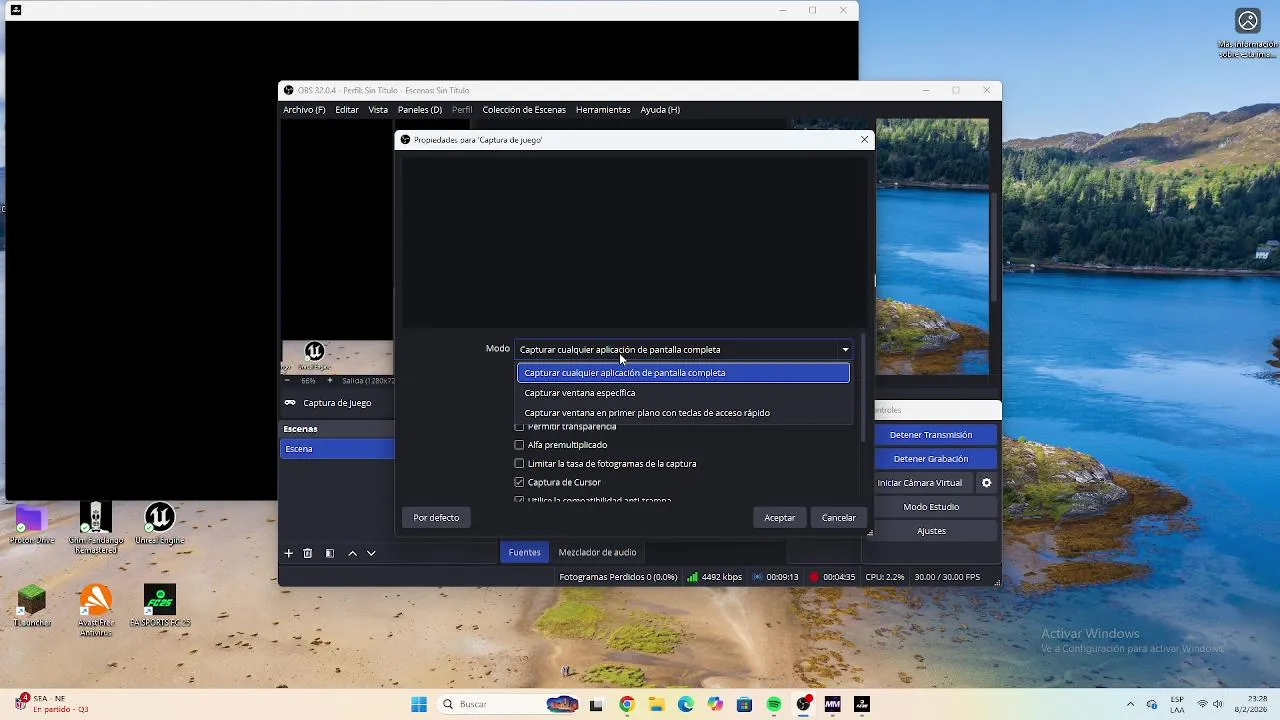Screen dimensions: 1280x720
Task: Open Grim Fandango Remastered desktop icon
Action: (x=96, y=527)
